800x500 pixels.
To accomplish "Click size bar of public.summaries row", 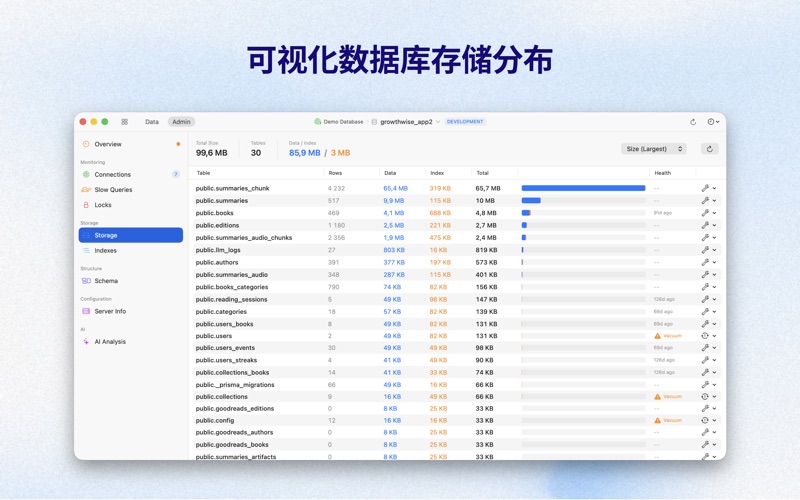I will coord(584,201).
